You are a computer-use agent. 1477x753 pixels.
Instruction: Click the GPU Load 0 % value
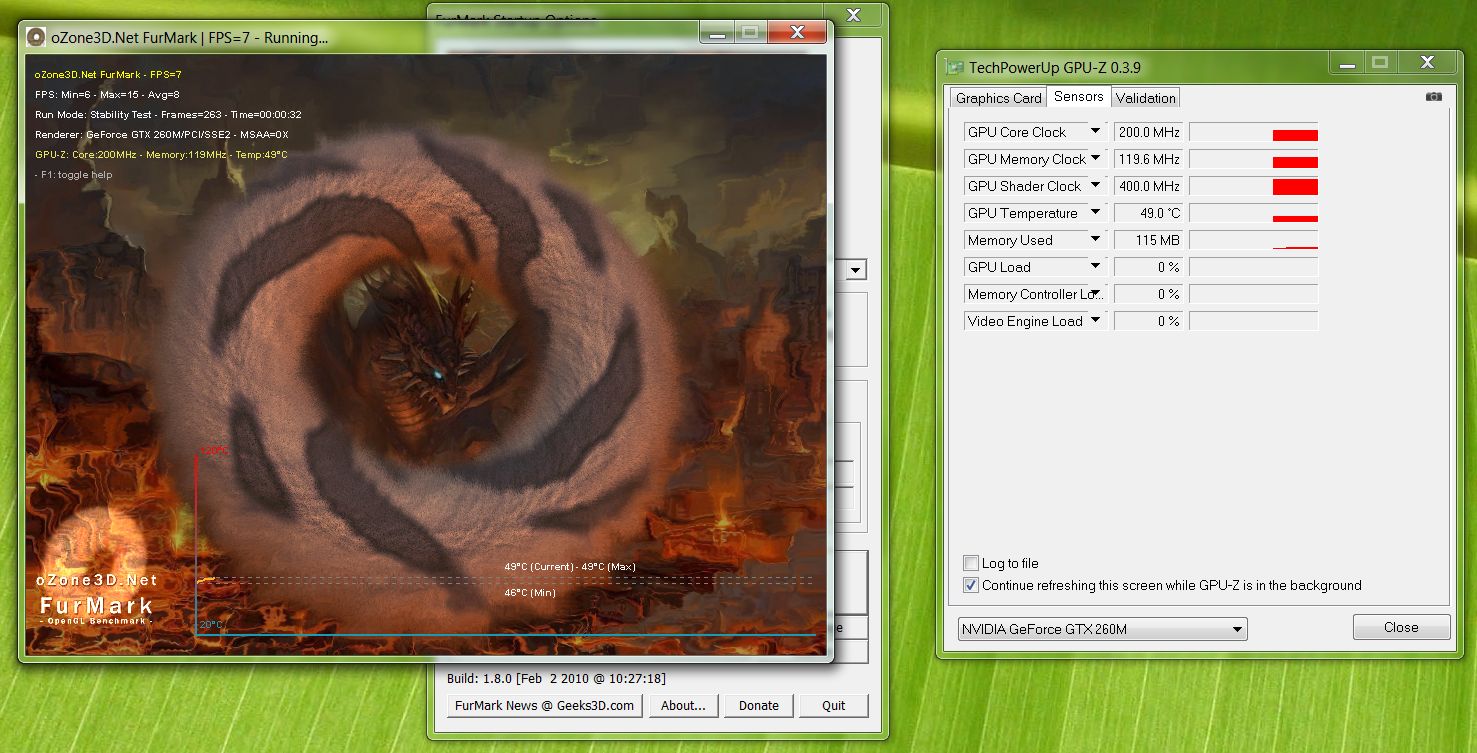[1148, 267]
